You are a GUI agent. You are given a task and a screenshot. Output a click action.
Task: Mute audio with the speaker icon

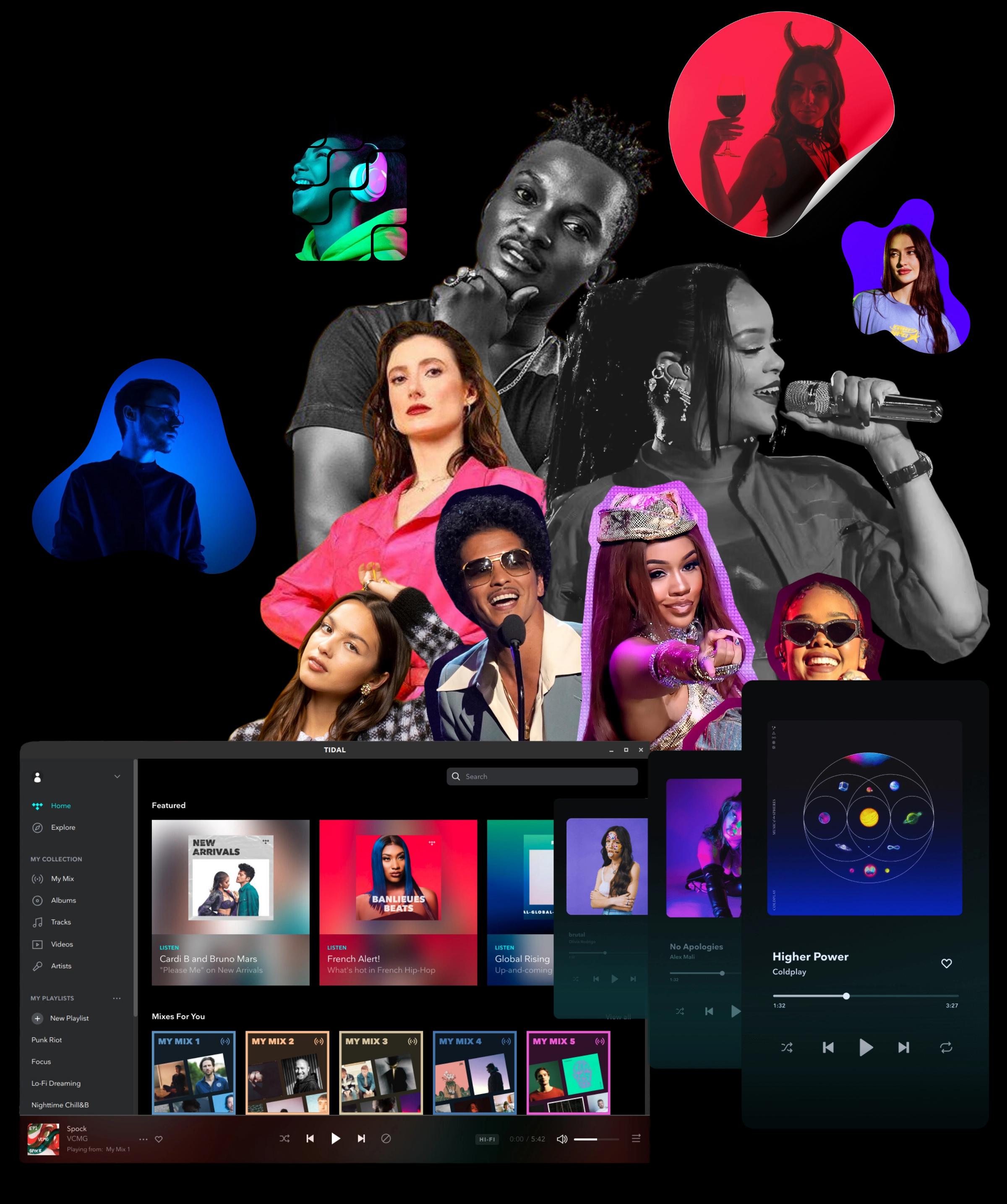pos(562,1139)
